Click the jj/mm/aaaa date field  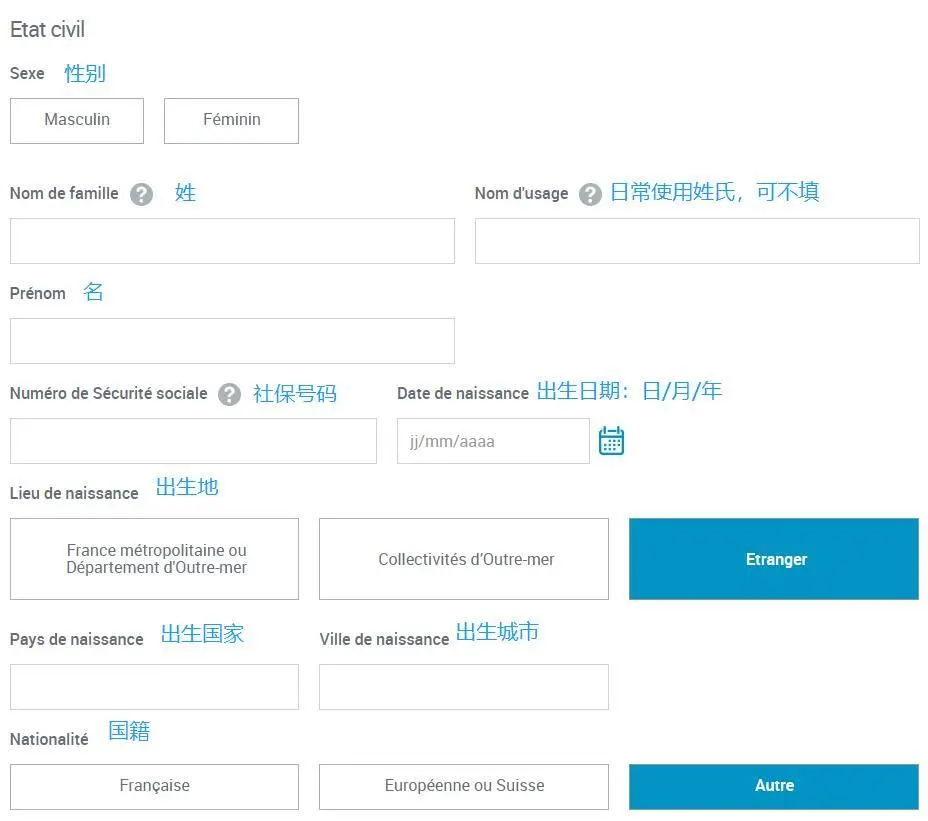pyautogui.click(x=492, y=440)
